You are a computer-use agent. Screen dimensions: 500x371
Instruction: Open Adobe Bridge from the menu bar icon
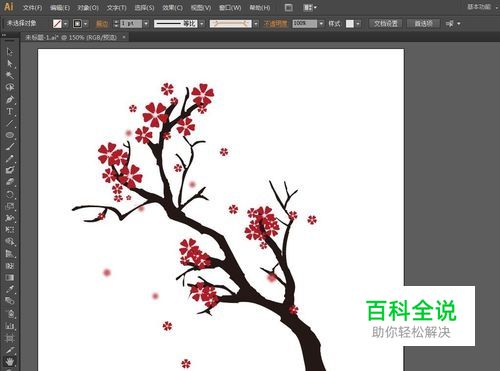(x=289, y=7)
